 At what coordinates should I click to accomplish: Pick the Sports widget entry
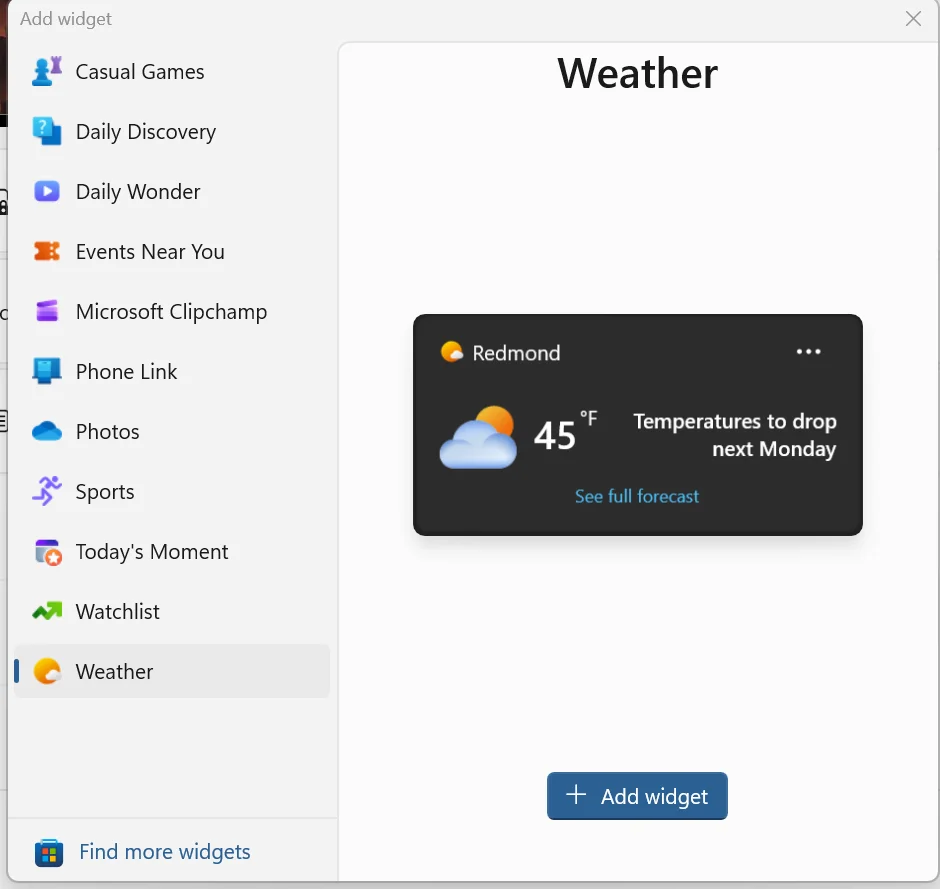coord(172,491)
